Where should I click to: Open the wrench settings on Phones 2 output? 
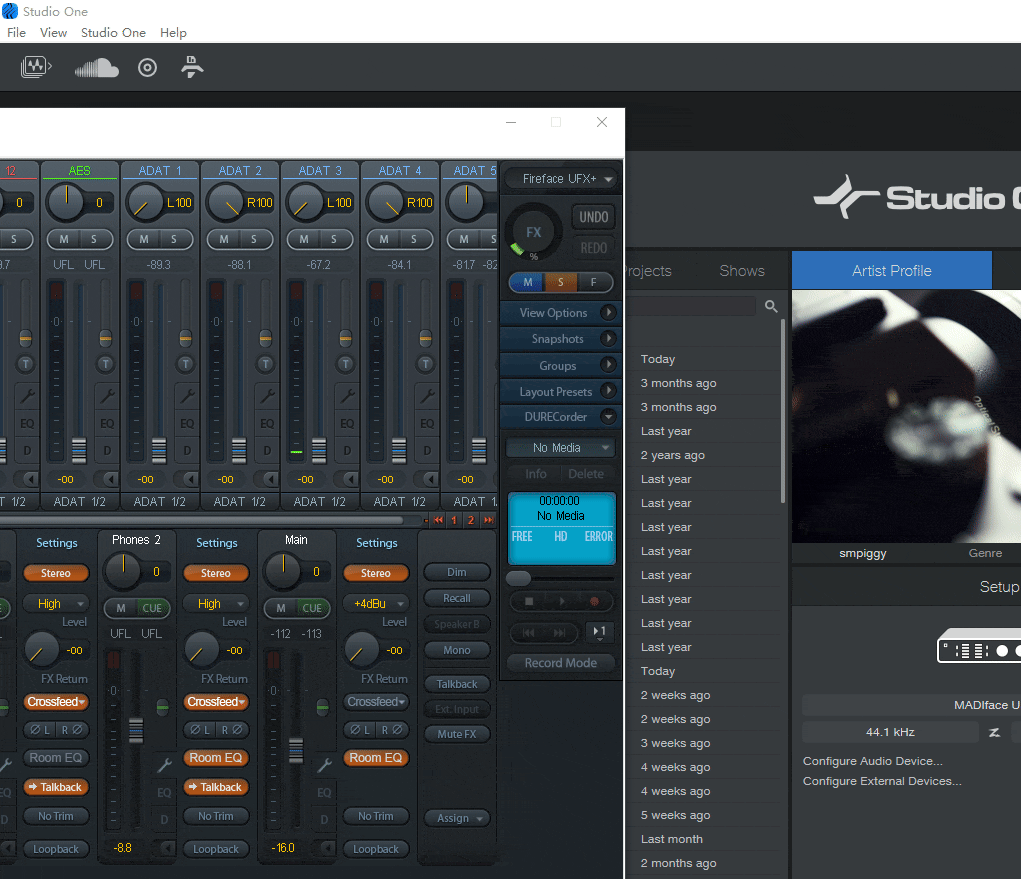pos(164,765)
